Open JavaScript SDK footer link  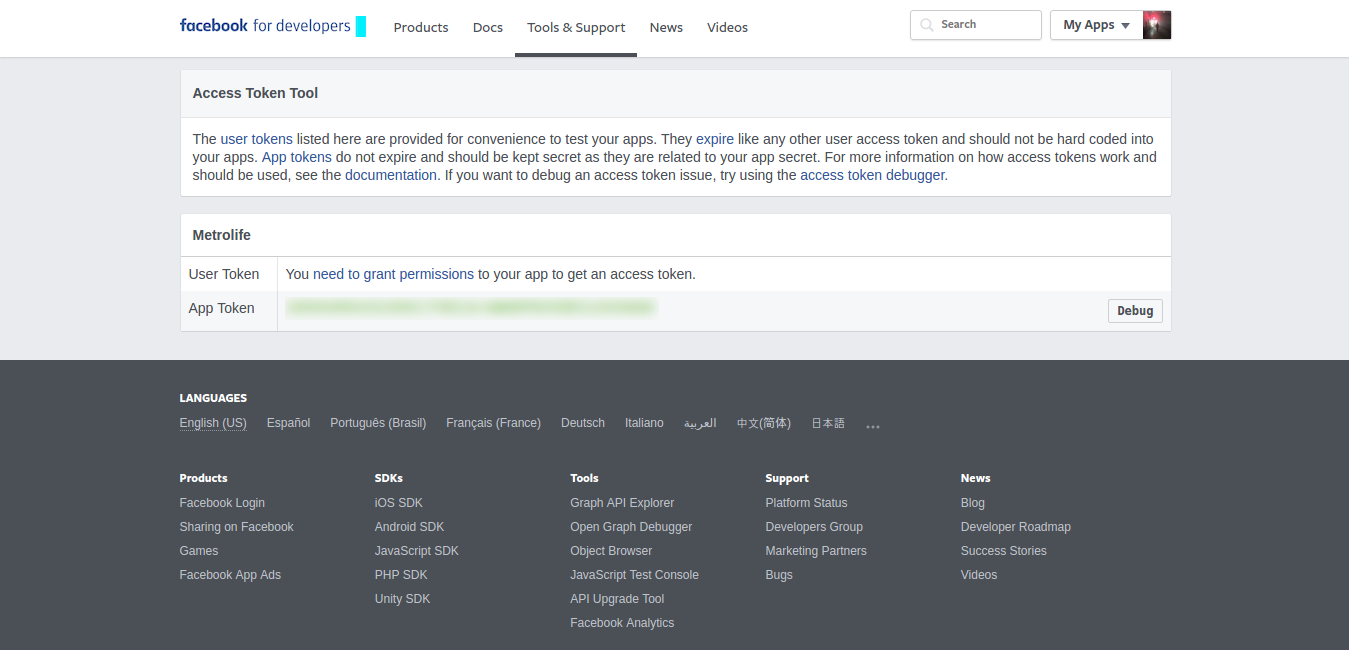[417, 551]
